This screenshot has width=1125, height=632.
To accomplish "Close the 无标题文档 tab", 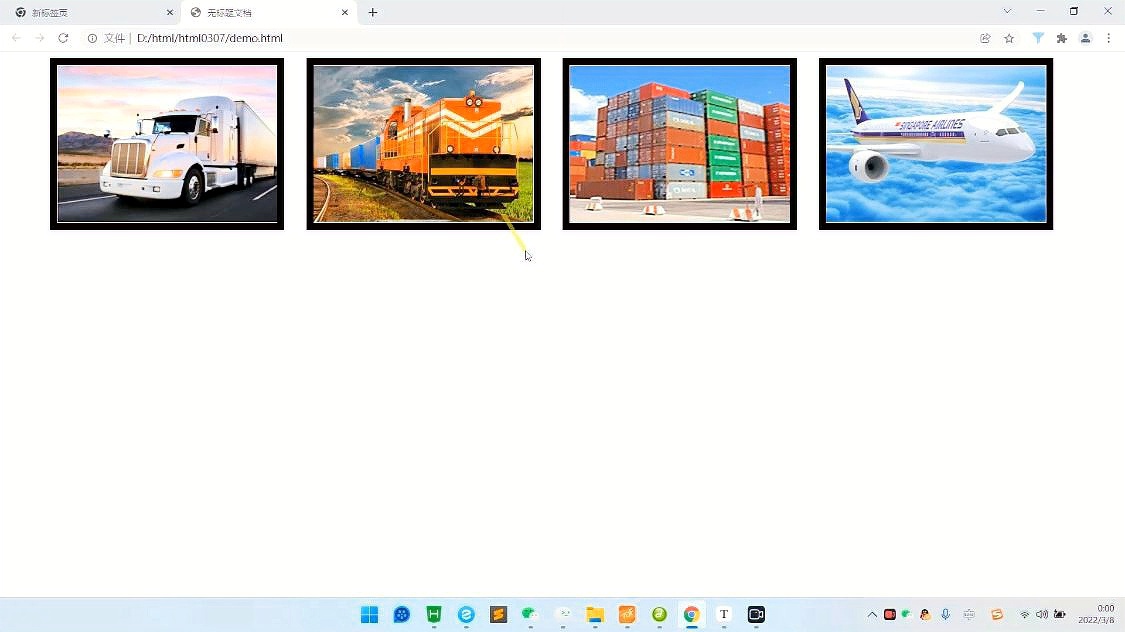I will pos(344,12).
